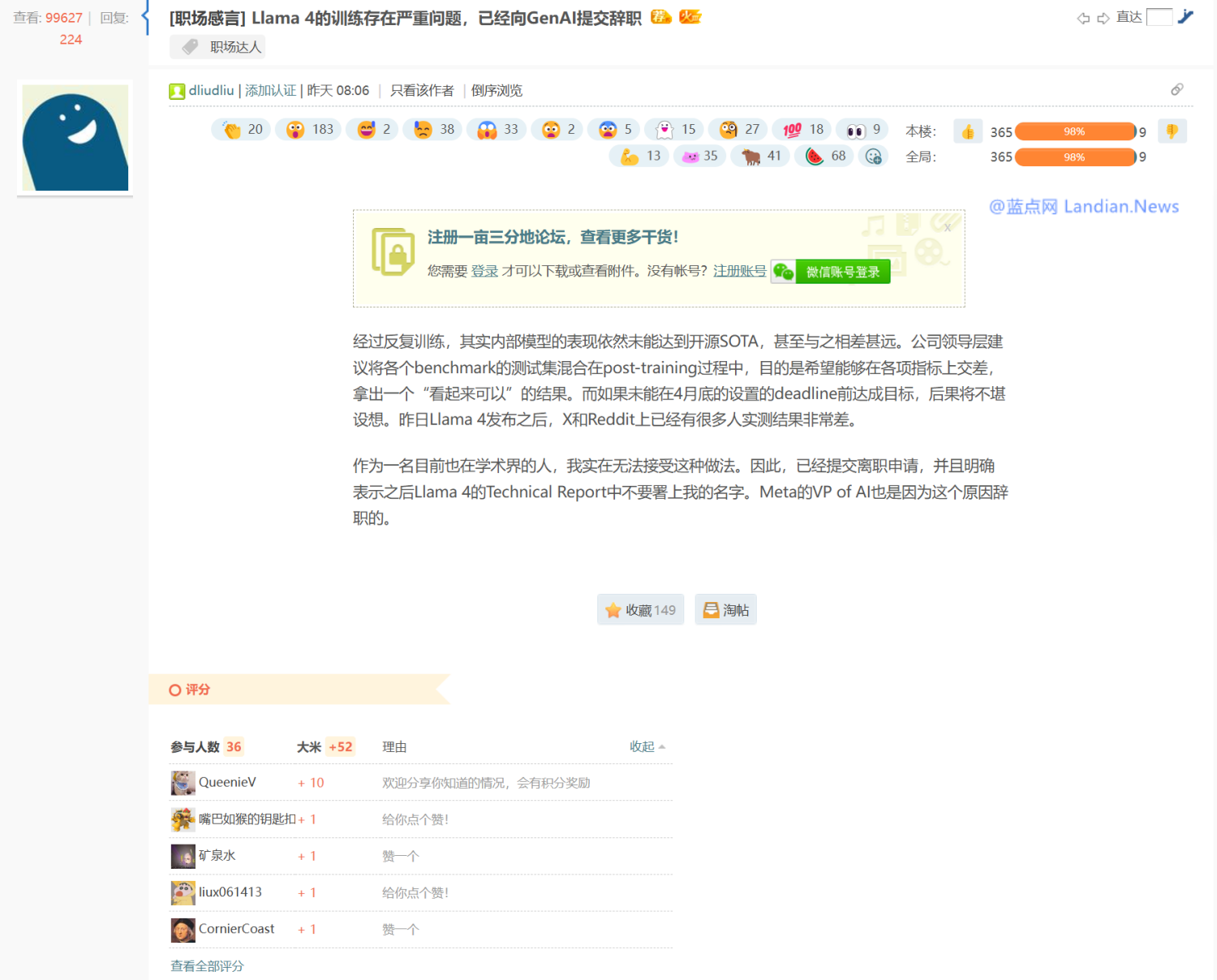Click the 收藏 favorite button
1217x980 pixels.
(640, 610)
